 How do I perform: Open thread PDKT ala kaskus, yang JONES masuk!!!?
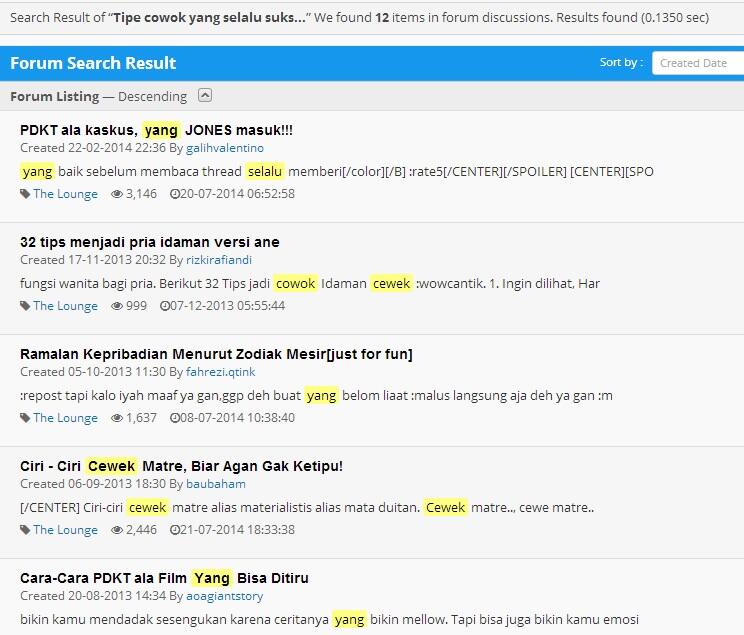156,130
